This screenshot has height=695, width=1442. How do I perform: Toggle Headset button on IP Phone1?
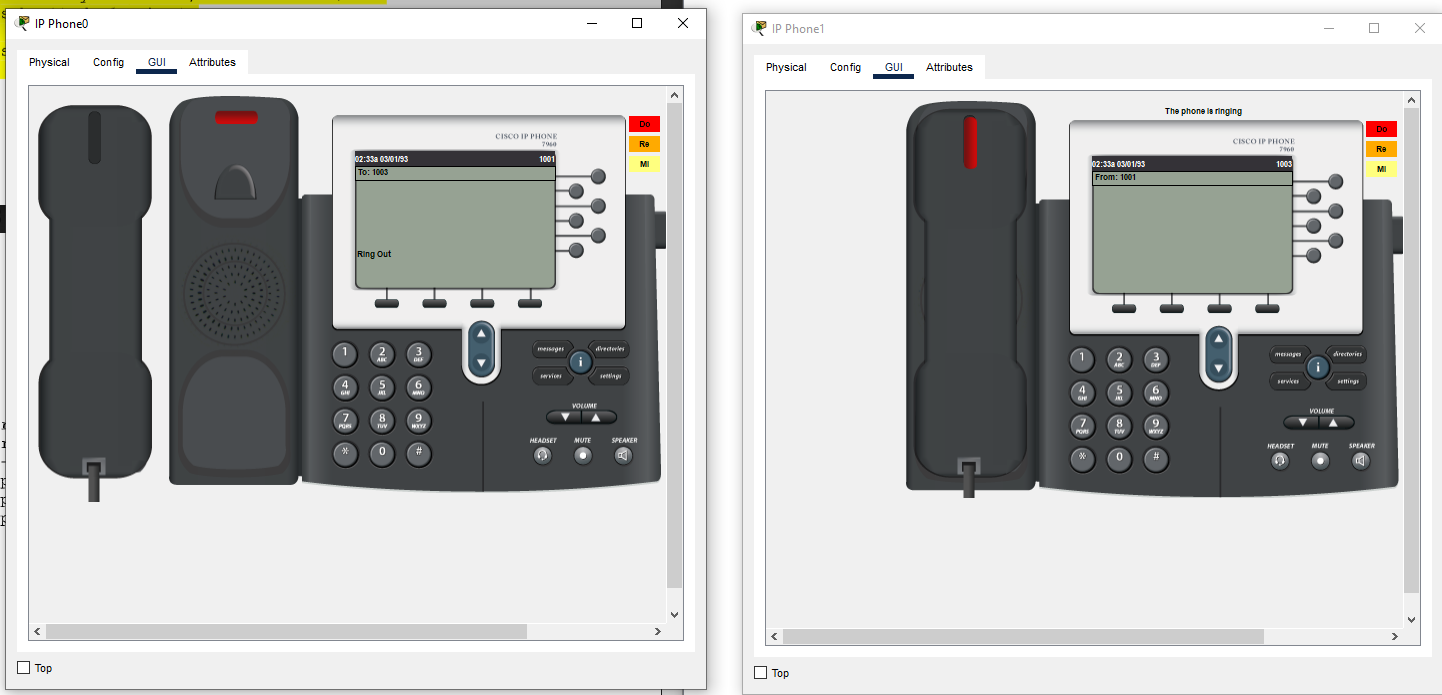[x=1280, y=460]
